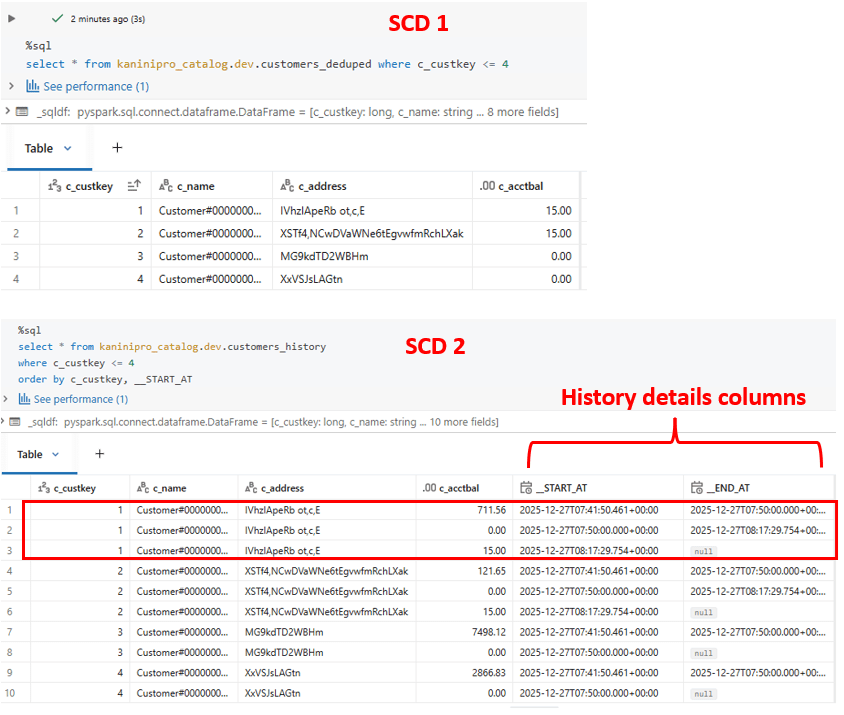Click the calendar icon on the __END_AT column
The width and height of the screenshot is (844, 715).
click(696, 488)
